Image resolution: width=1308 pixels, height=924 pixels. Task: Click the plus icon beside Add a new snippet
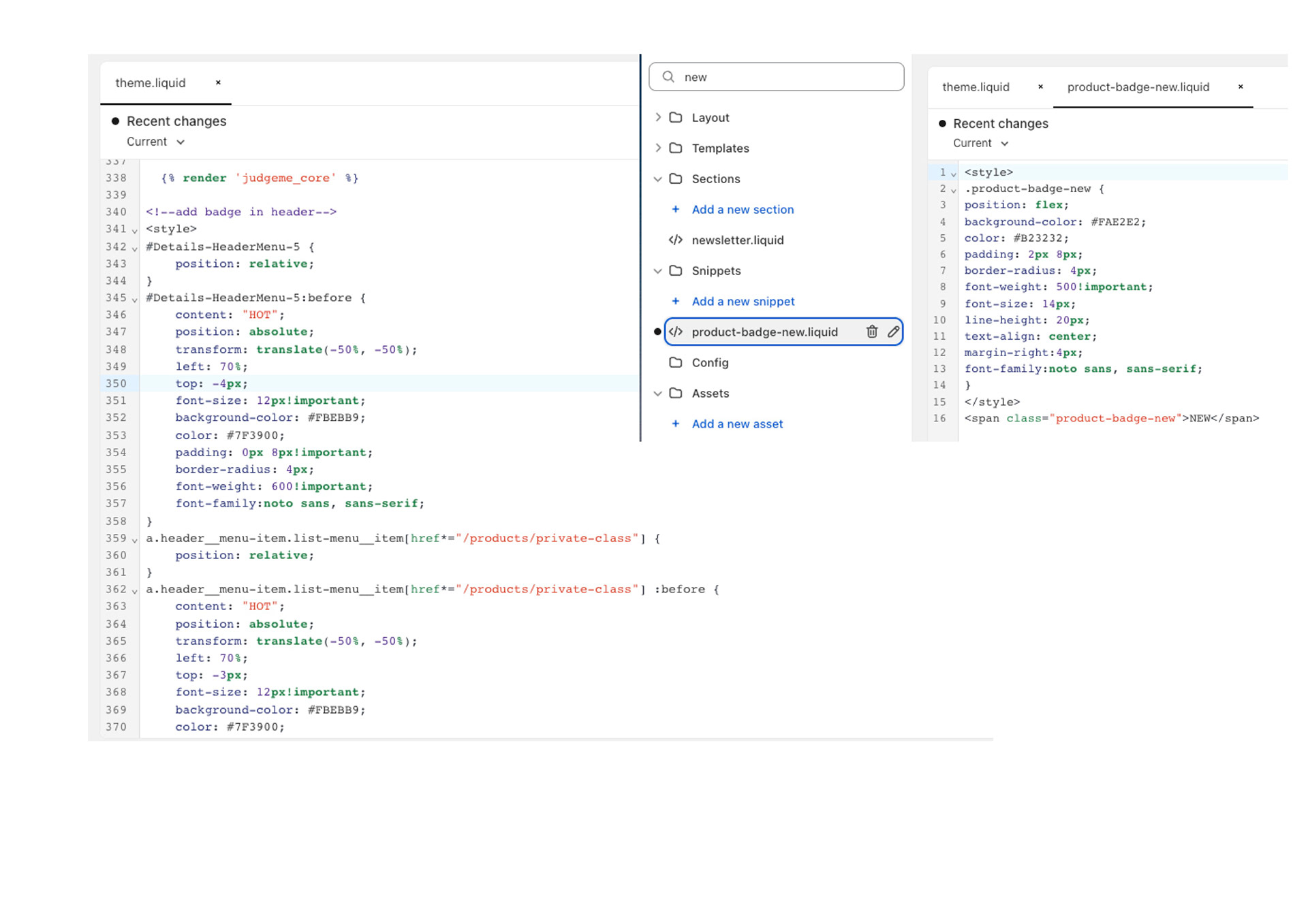(675, 301)
